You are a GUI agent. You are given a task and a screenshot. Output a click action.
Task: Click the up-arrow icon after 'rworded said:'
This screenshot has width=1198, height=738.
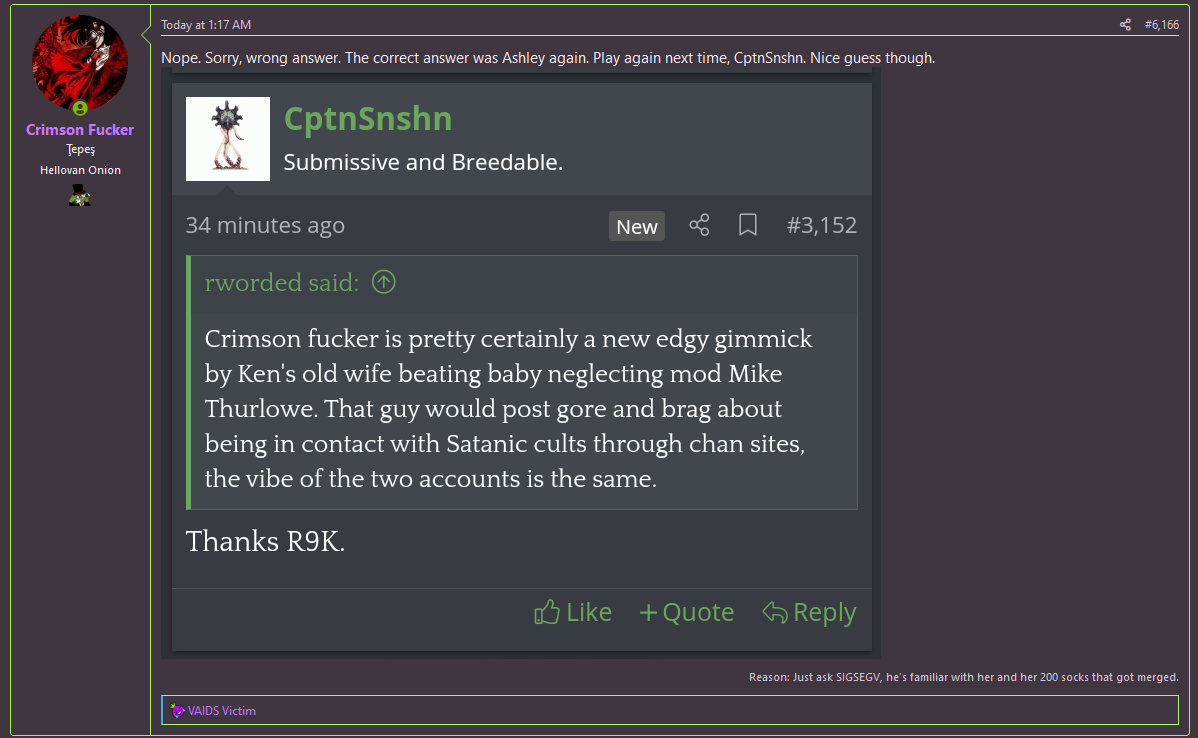[x=384, y=283]
